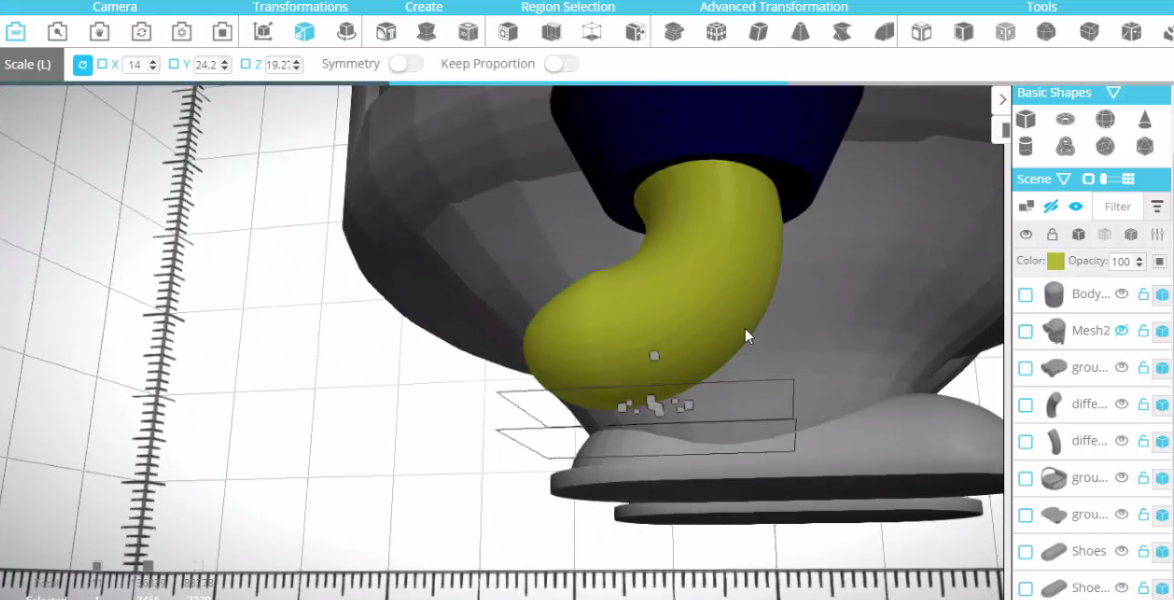
Task: Click the crossed-out eye hide icon in Scene
Action: tap(1051, 206)
